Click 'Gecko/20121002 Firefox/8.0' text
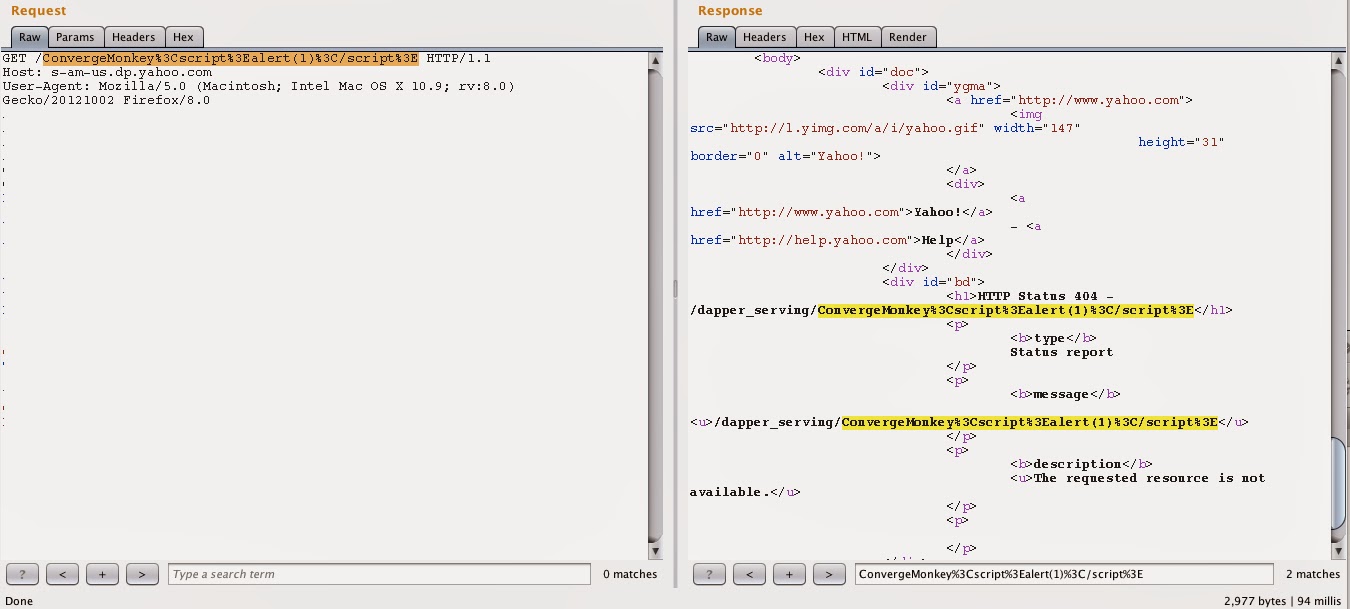 click(x=106, y=100)
